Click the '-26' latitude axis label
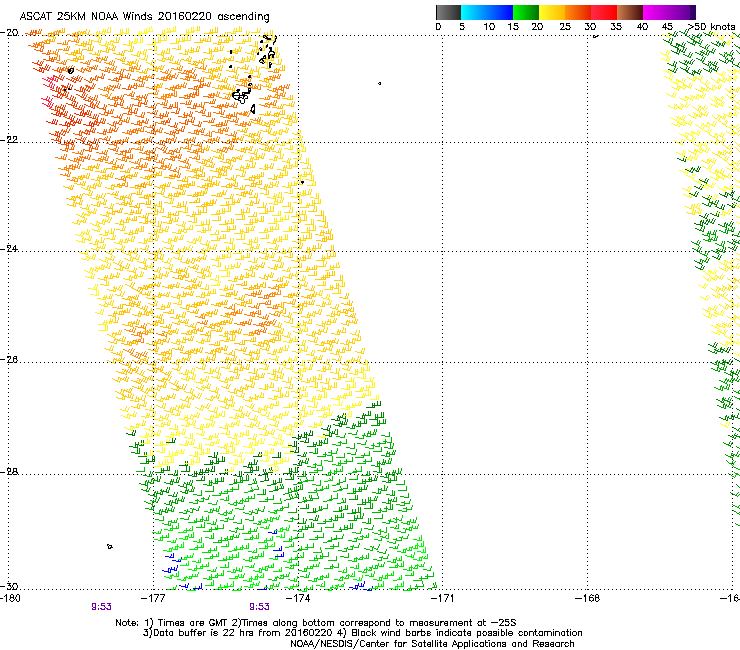740x650 pixels. pos(9,360)
